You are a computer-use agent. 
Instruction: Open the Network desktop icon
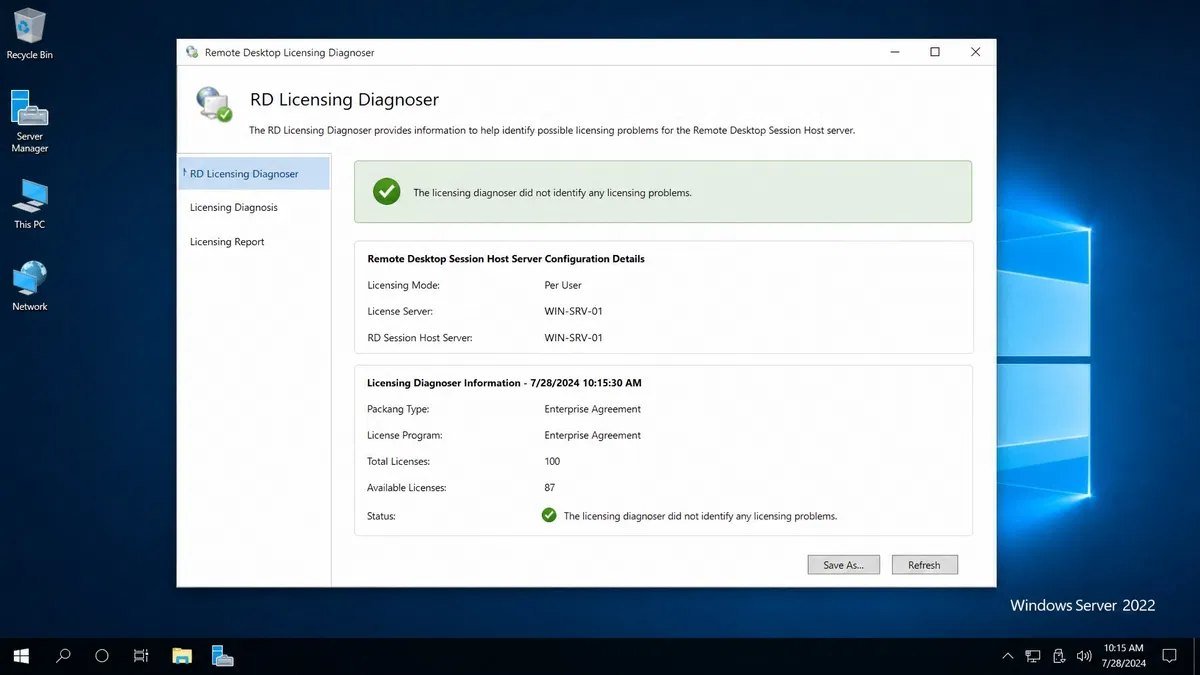click(29, 286)
